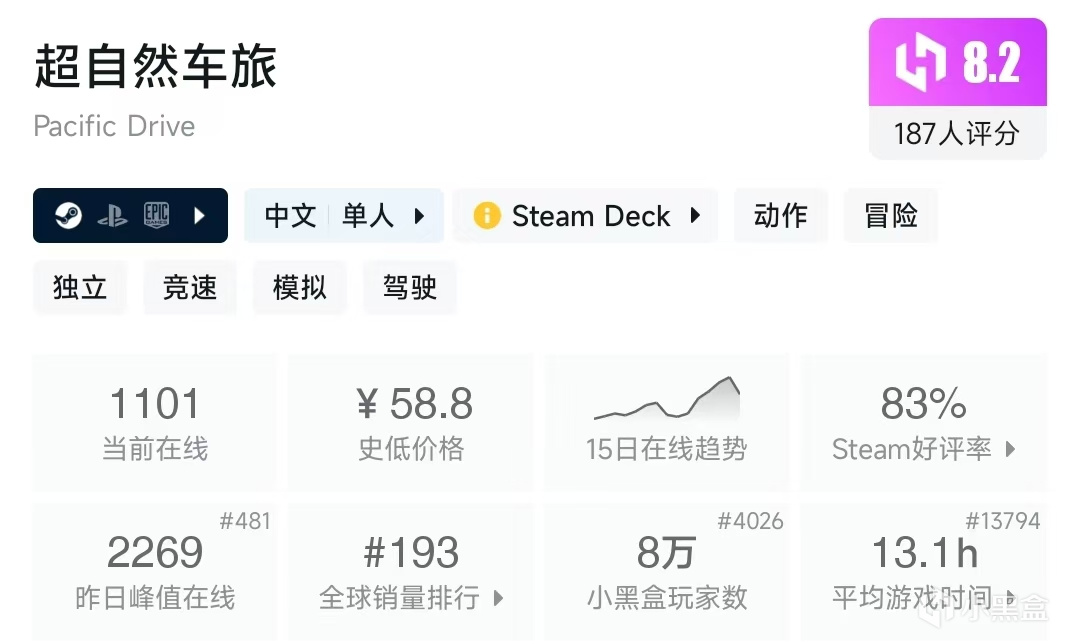
Task: Click the yellow Steam Deck info icon
Action: (487, 215)
